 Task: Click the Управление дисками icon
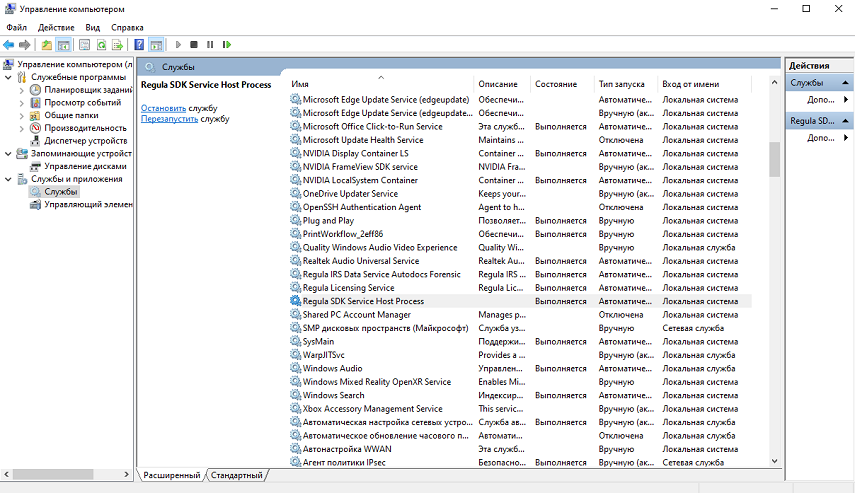coord(35,166)
